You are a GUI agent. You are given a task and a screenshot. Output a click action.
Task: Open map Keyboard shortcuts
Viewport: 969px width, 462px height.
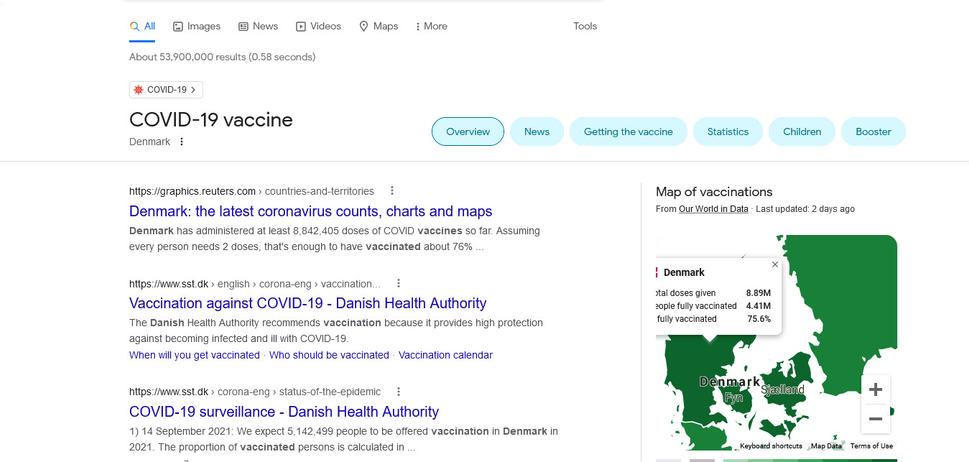coord(771,446)
